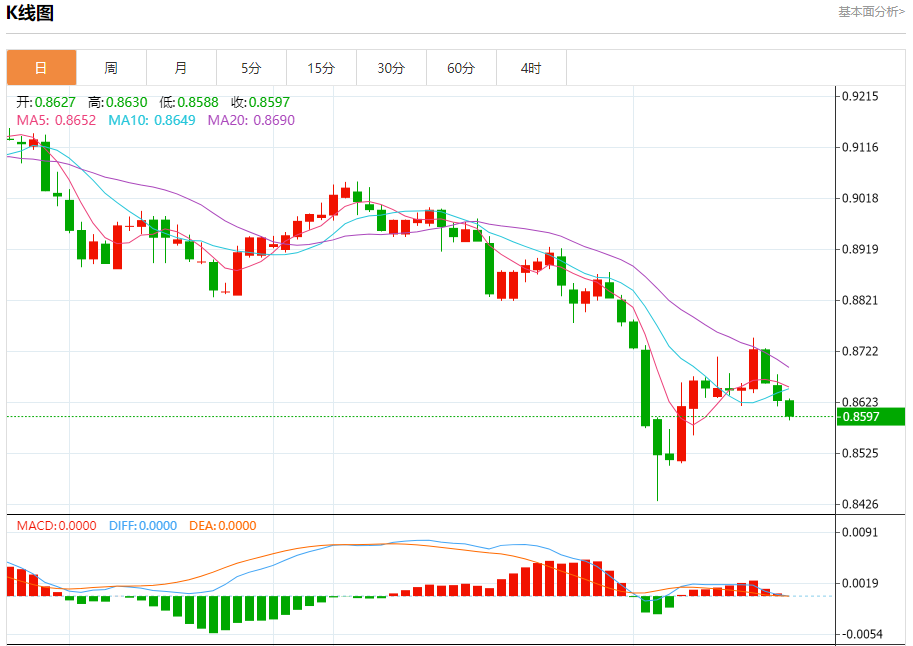
Task: Switch to the 月 monthly tab
Action: pyautogui.click(x=181, y=68)
